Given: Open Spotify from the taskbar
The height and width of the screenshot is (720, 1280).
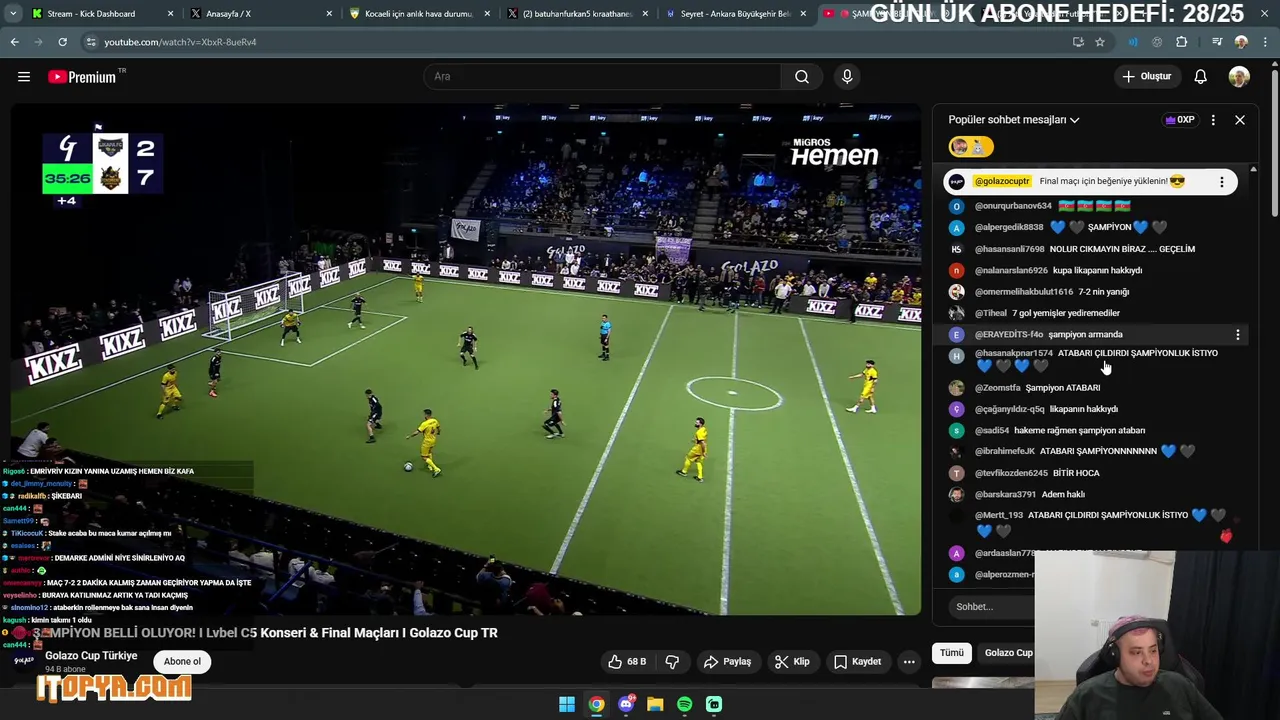Looking at the screenshot, I should point(684,705).
